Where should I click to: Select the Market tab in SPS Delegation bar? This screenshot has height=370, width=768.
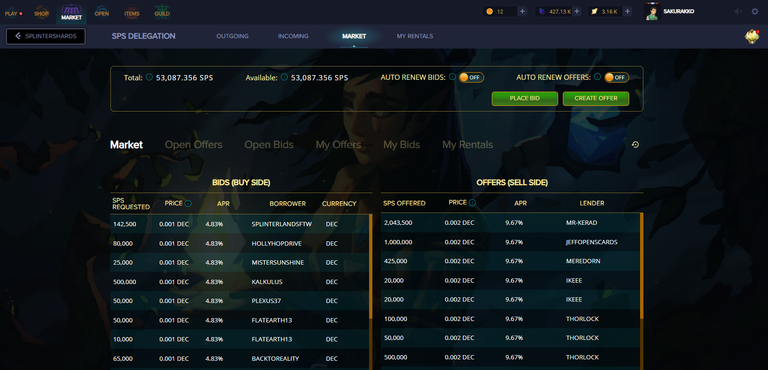click(x=354, y=36)
